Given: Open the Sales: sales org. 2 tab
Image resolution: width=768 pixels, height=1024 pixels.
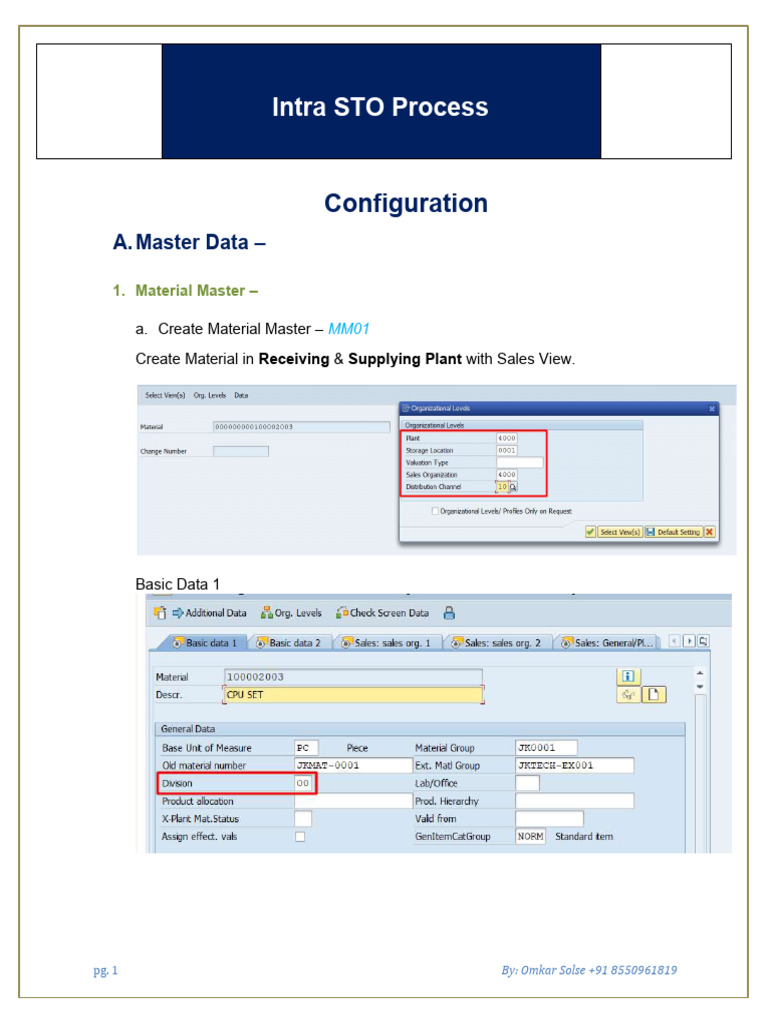Looking at the screenshot, I should coord(496,643).
